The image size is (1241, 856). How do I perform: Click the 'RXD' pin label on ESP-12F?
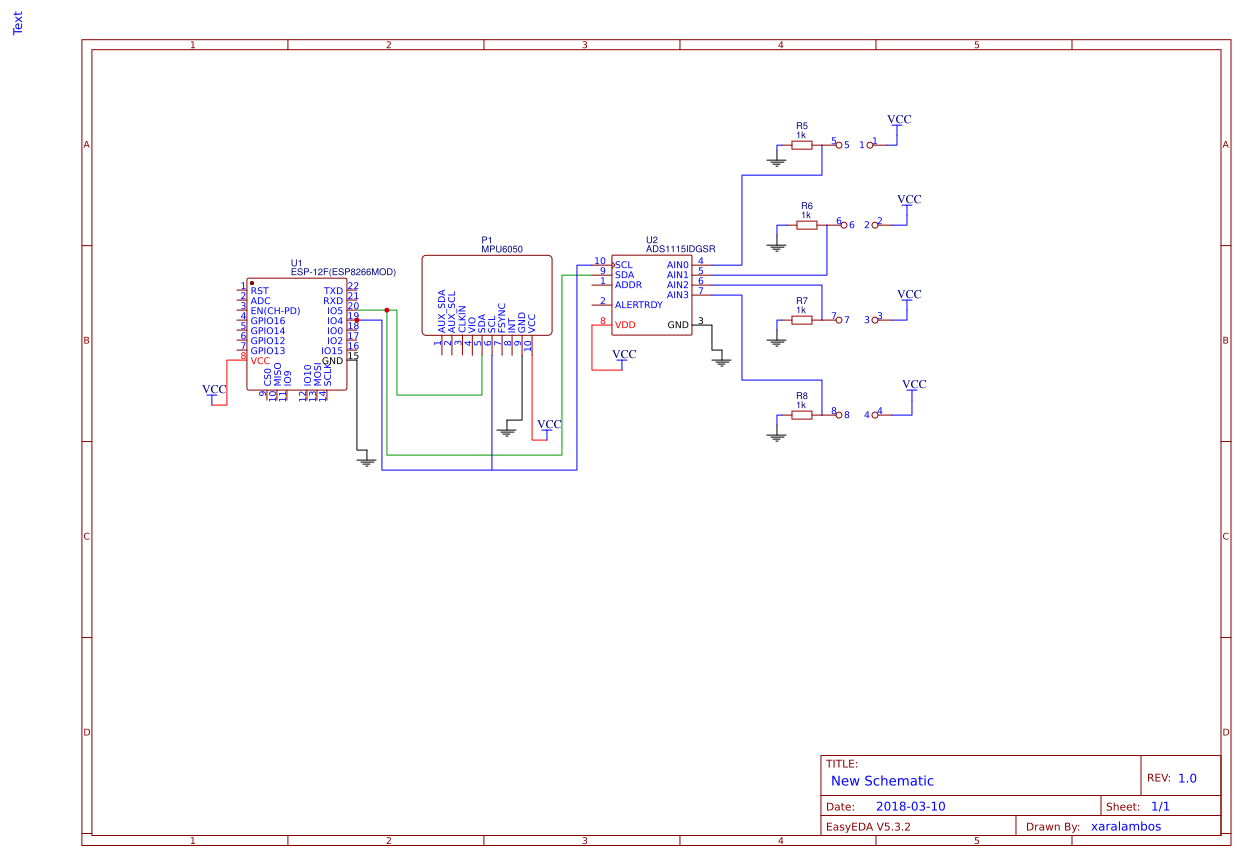(x=333, y=301)
